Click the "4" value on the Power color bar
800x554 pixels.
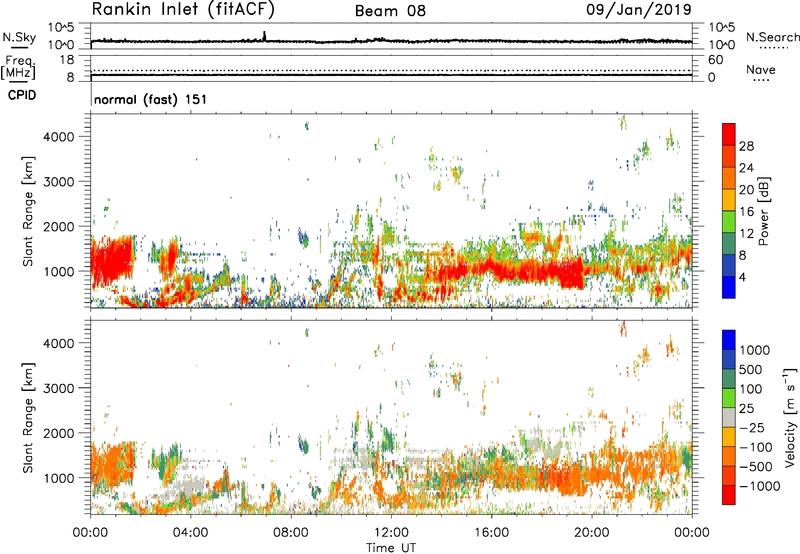click(742, 277)
